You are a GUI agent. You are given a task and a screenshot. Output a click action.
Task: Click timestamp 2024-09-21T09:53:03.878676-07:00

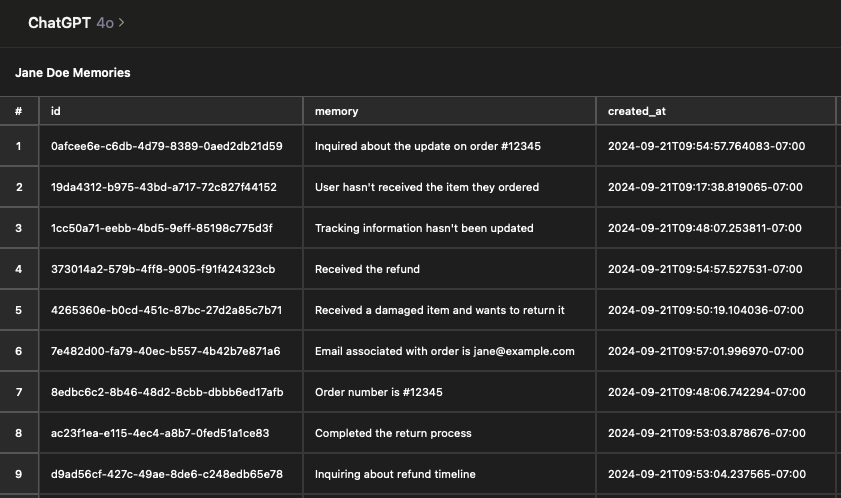click(x=706, y=433)
